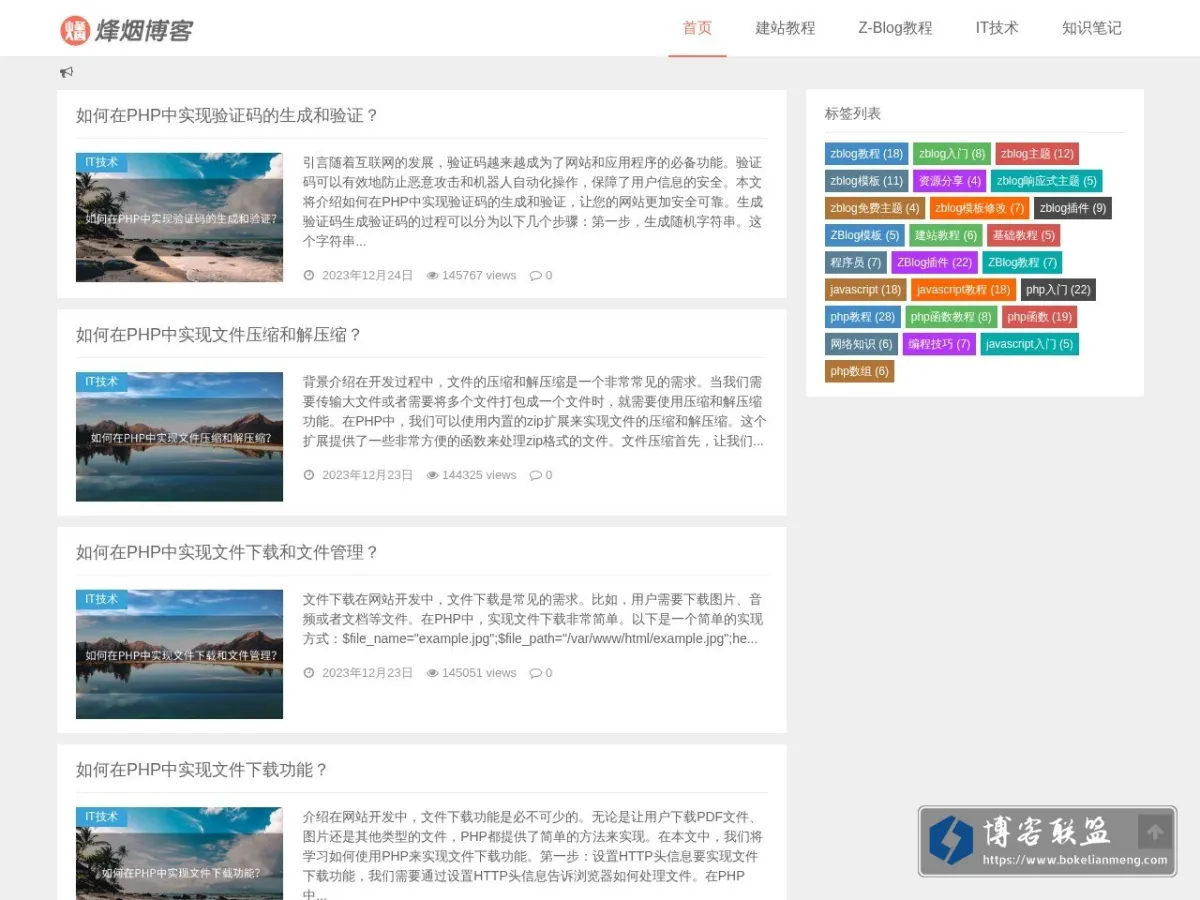Viewport: 1200px width, 900px height.
Task: Open article 如何在PHP中实现文件压缩和解压缩
Action: pos(219,334)
